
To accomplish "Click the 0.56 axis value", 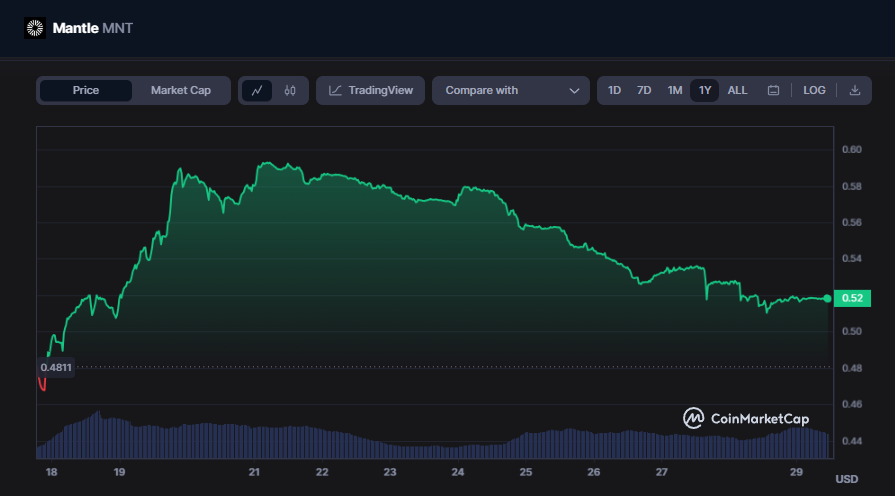I will 852,223.
